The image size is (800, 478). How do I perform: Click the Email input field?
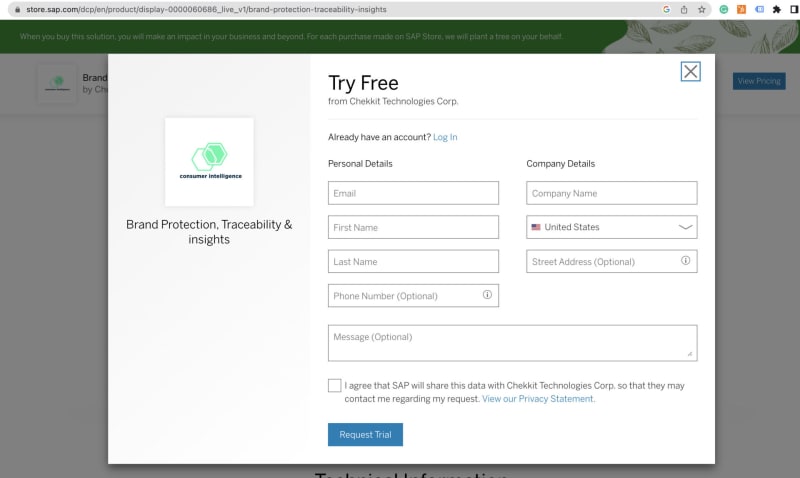[413, 193]
